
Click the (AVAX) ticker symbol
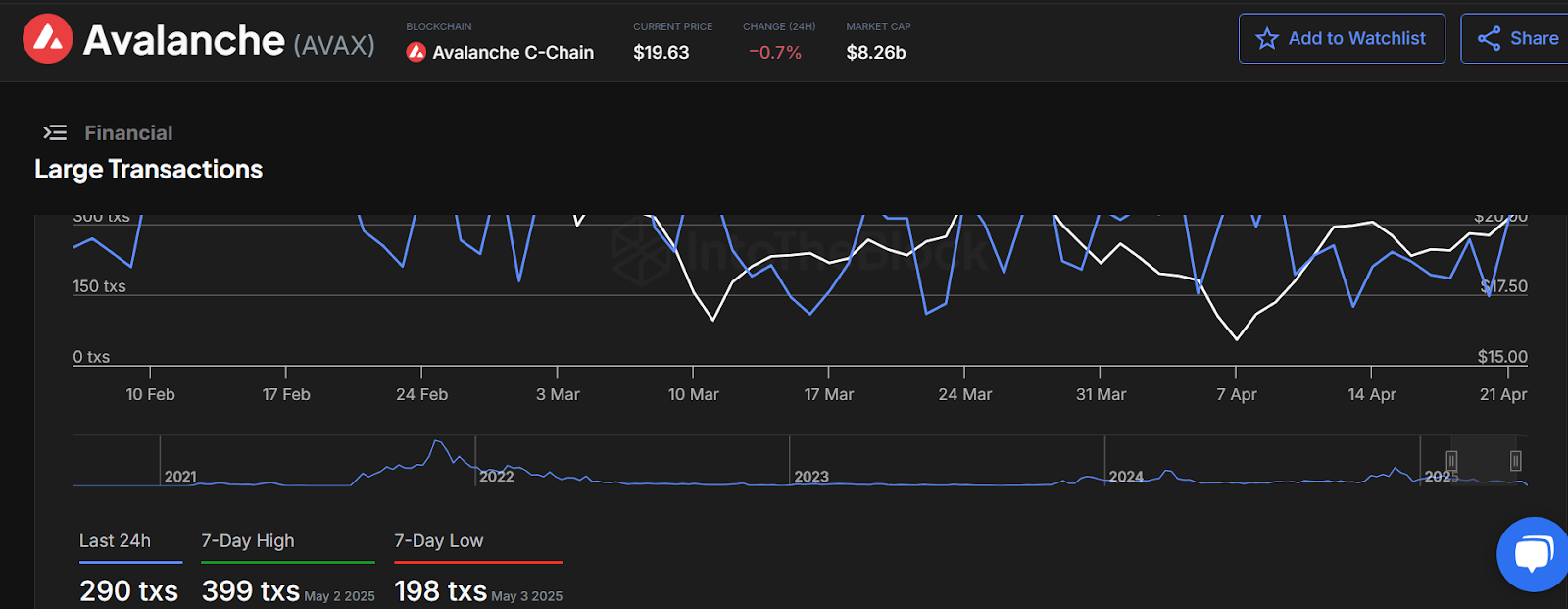tap(334, 45)
